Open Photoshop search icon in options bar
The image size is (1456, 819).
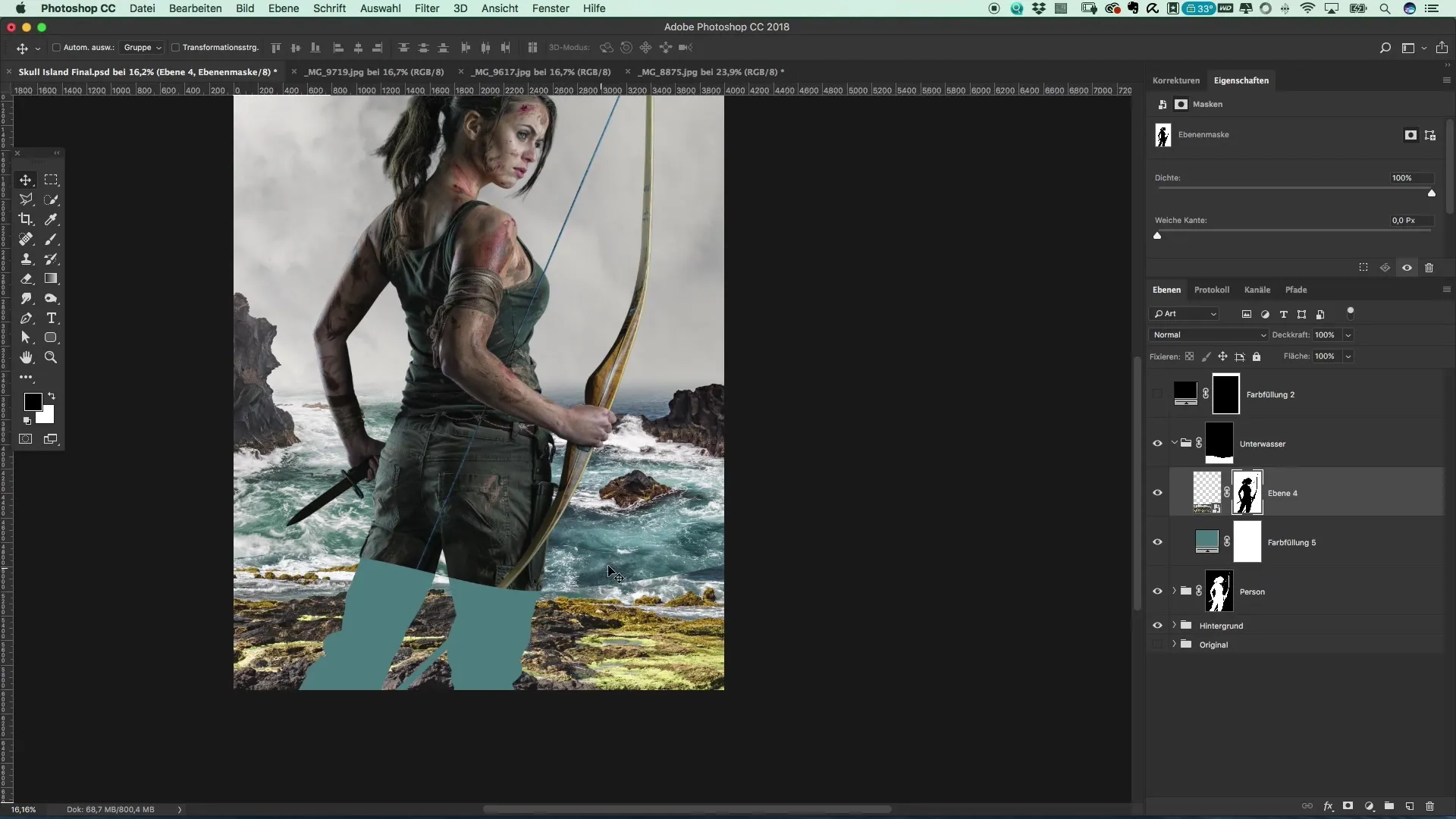[1385, 48]
